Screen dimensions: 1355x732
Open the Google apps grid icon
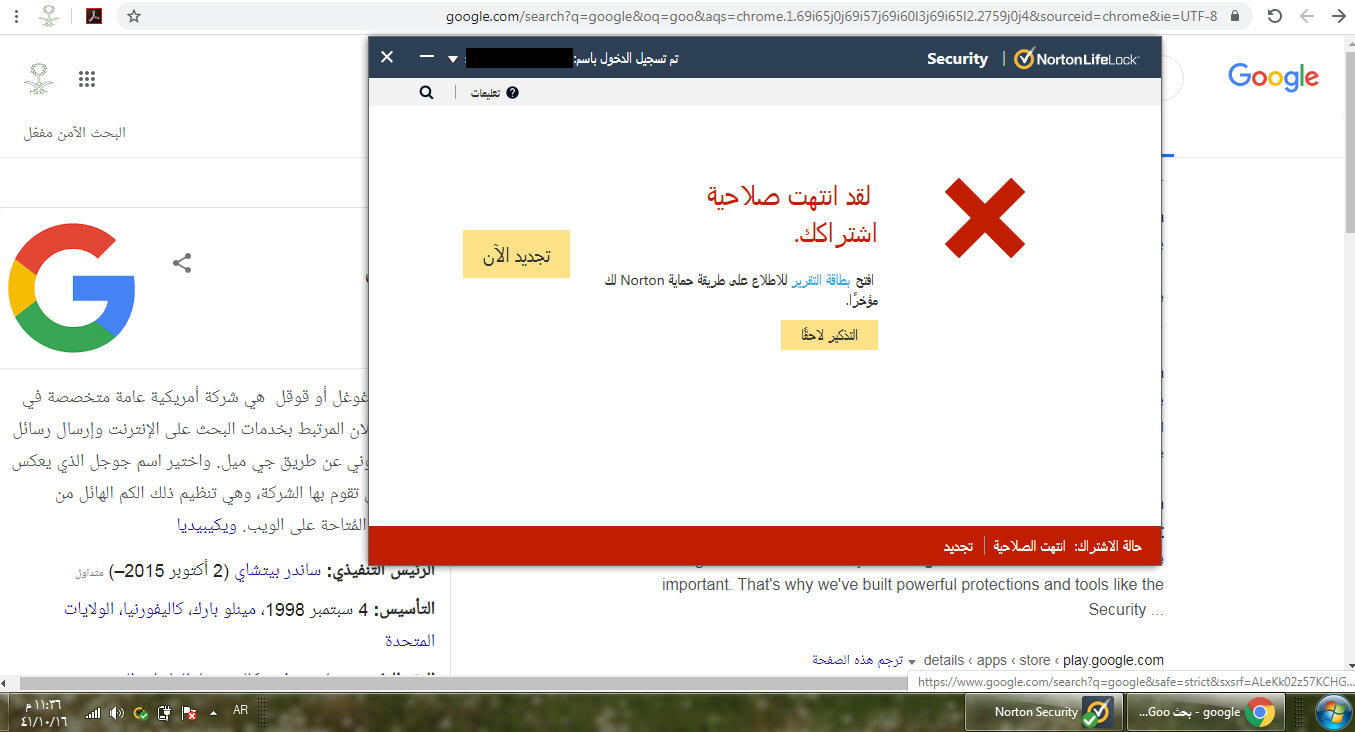point(87,80)
